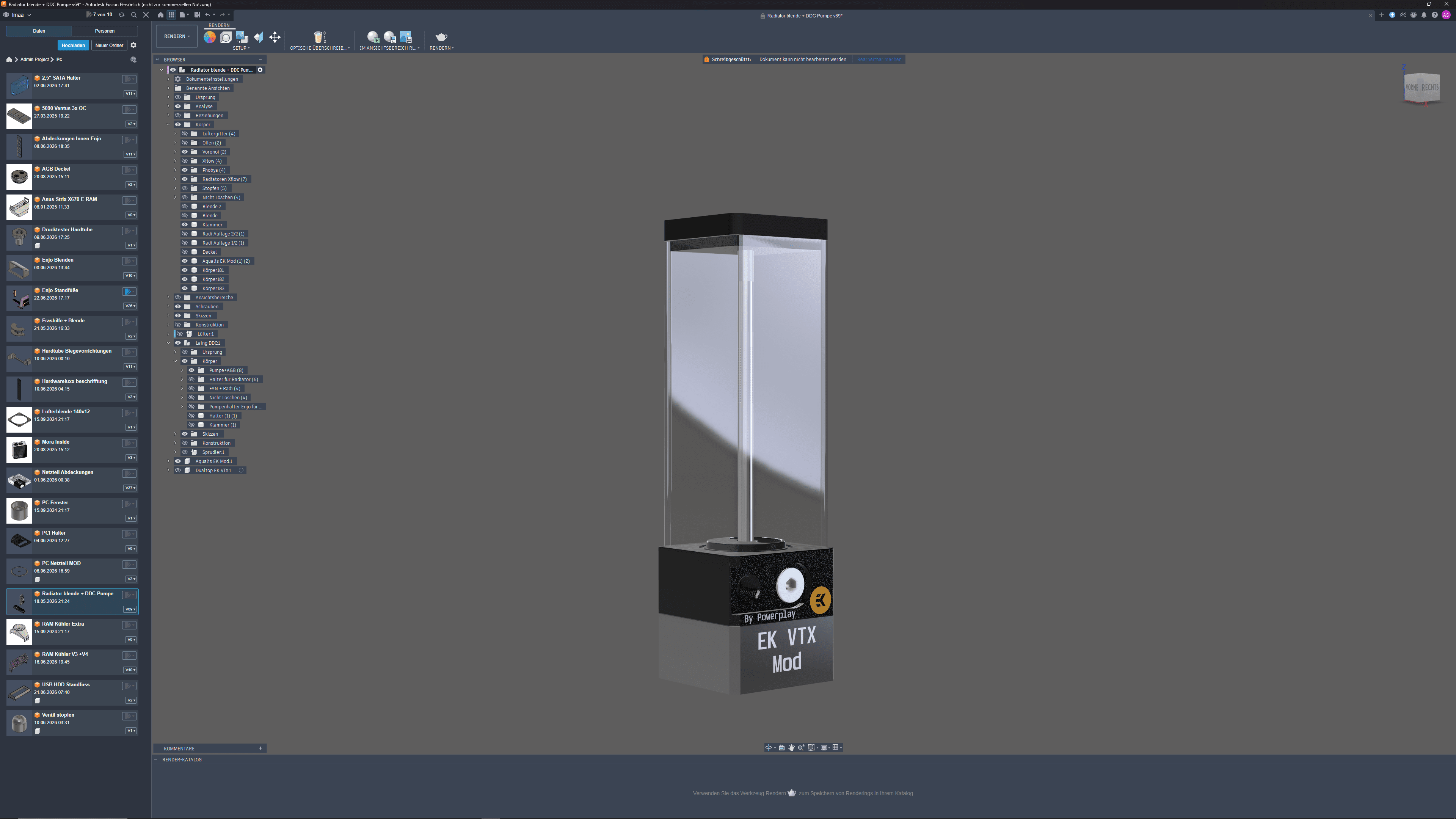Click the Hochladen button

74,45
